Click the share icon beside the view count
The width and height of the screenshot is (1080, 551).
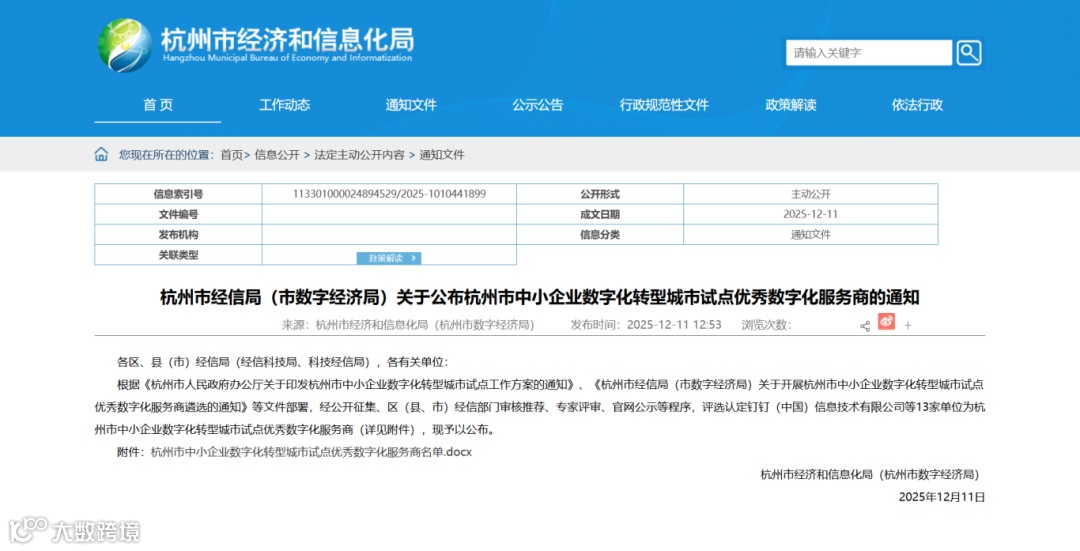865,326
